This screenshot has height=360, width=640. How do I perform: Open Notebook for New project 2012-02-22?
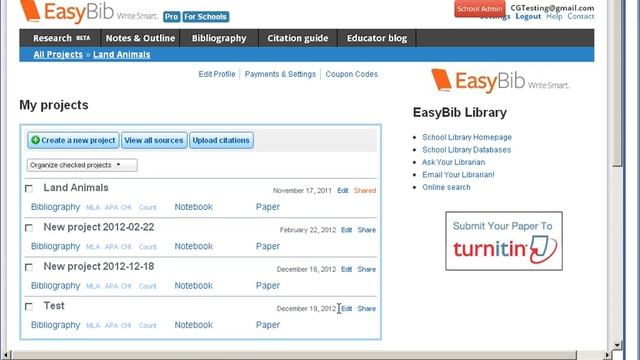[193, 246]
